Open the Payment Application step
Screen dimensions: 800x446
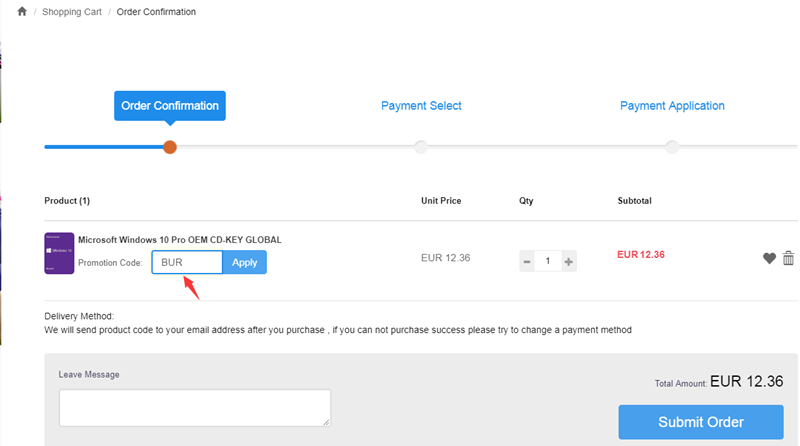coord(672,105)
